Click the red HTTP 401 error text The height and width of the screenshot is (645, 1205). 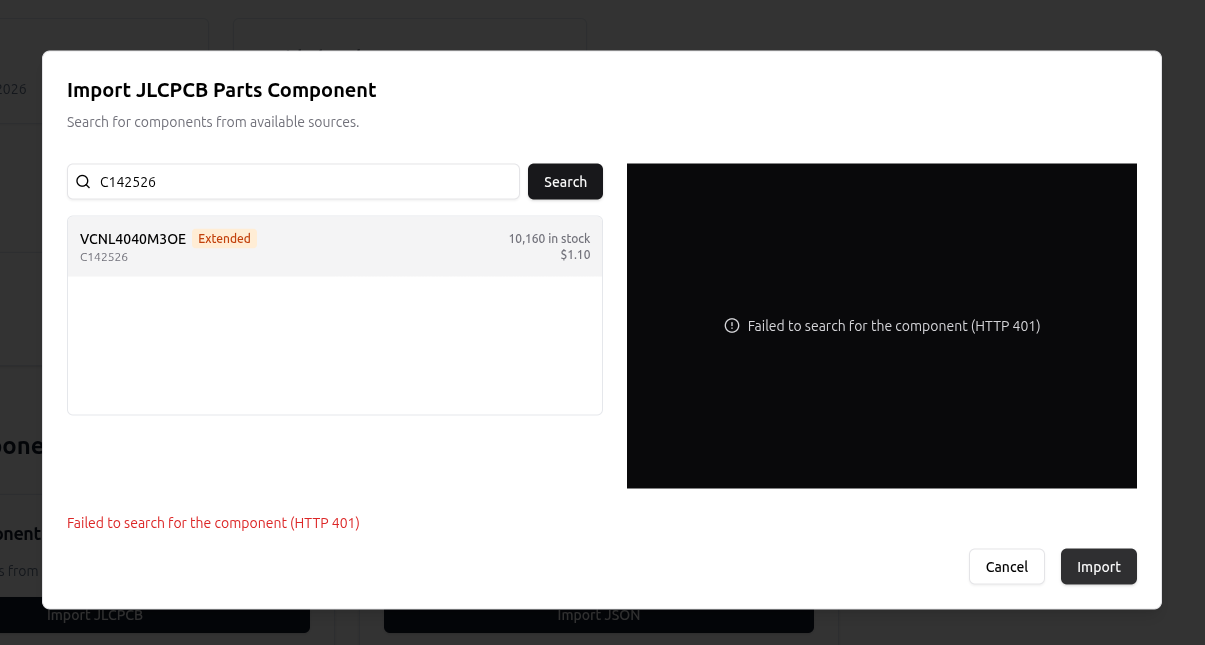pos(213,523)
